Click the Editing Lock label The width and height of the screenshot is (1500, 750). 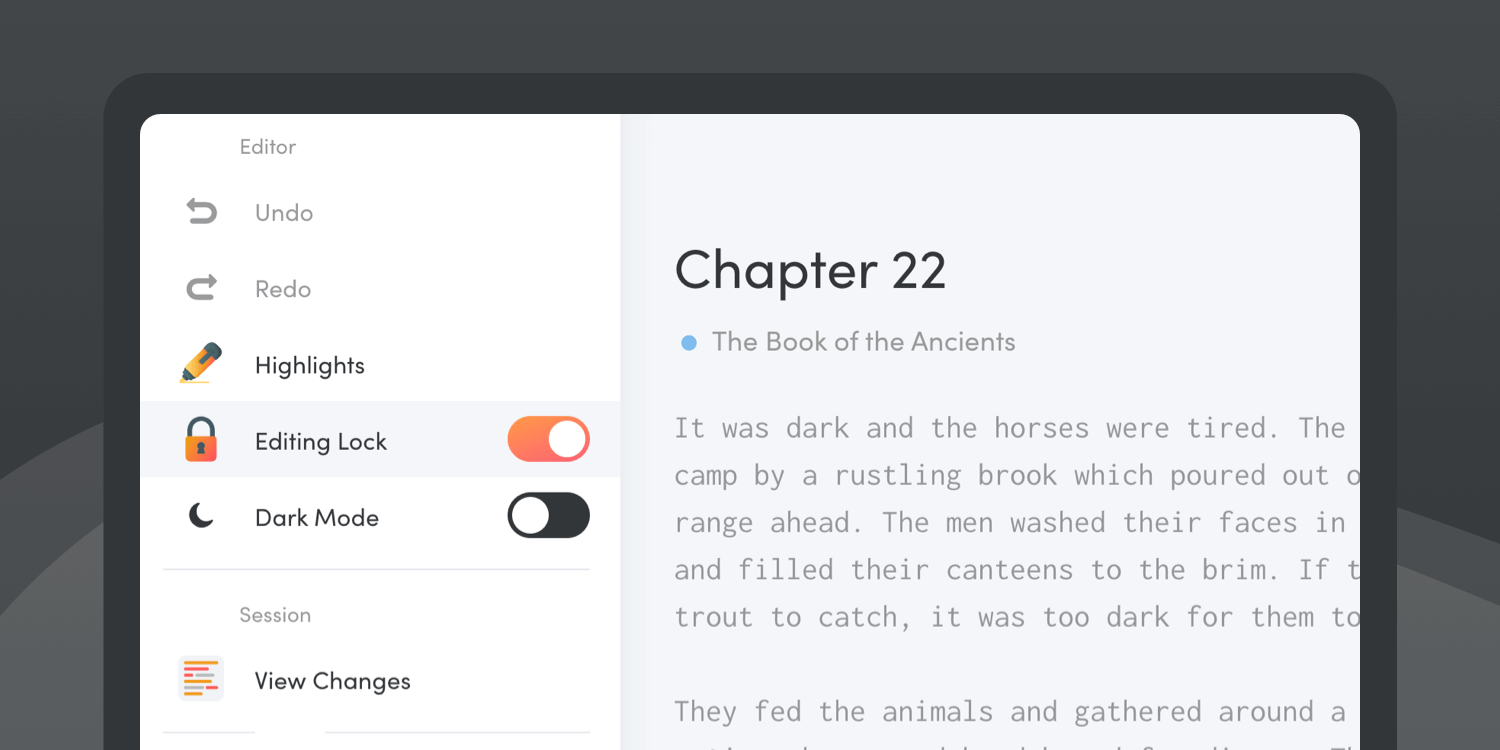321,442
